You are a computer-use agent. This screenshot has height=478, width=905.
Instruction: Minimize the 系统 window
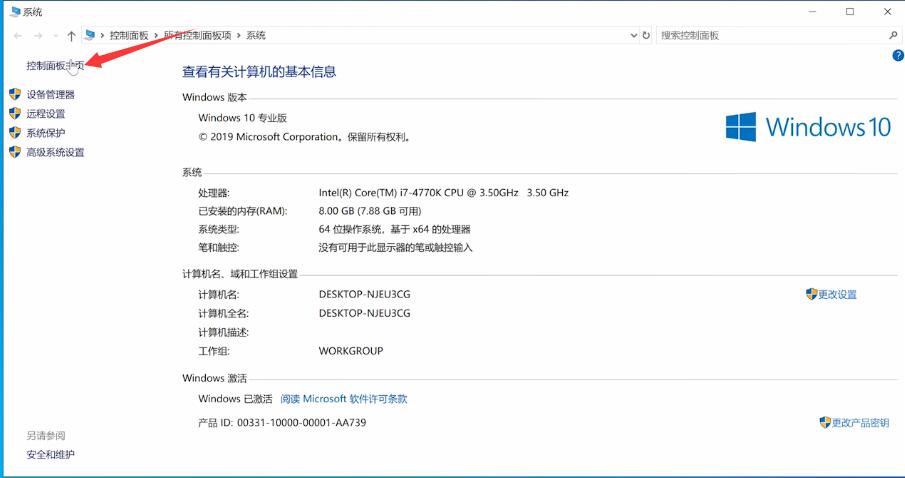[x=813, y=12]
